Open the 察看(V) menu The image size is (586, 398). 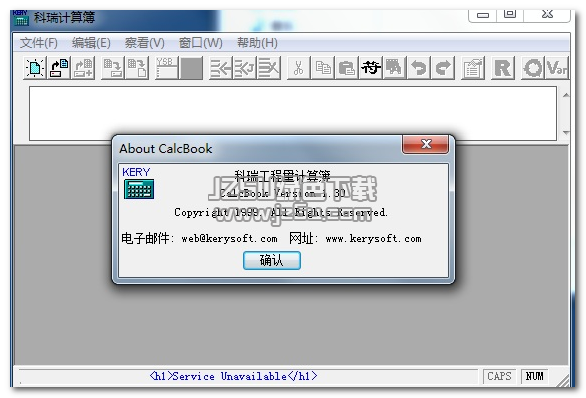(144, 43)
